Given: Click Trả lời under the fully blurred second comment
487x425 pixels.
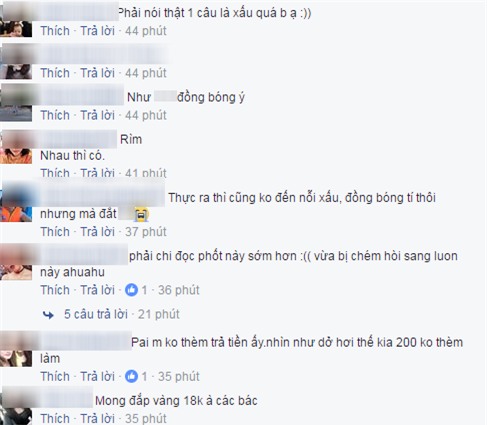Looking at the screenshot, I should pos(97,73).
